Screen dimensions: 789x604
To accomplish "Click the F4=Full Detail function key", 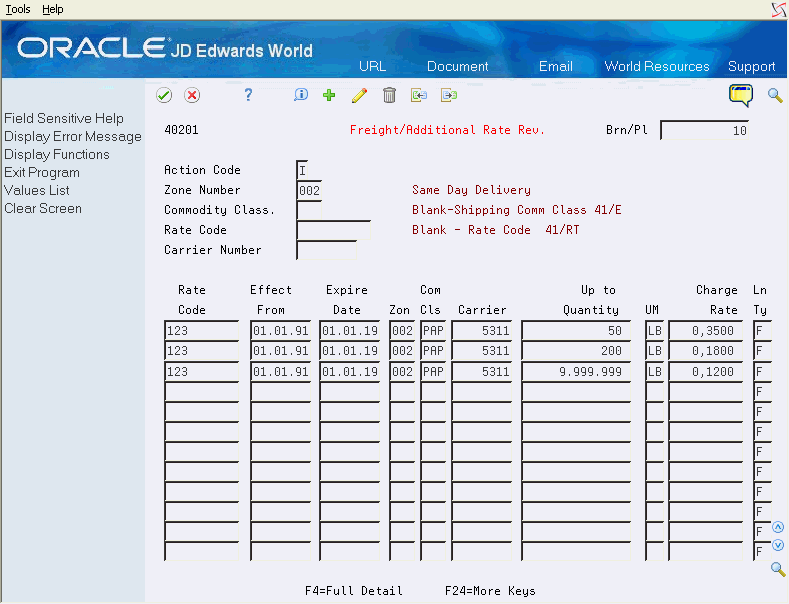I will pos(354,590).
